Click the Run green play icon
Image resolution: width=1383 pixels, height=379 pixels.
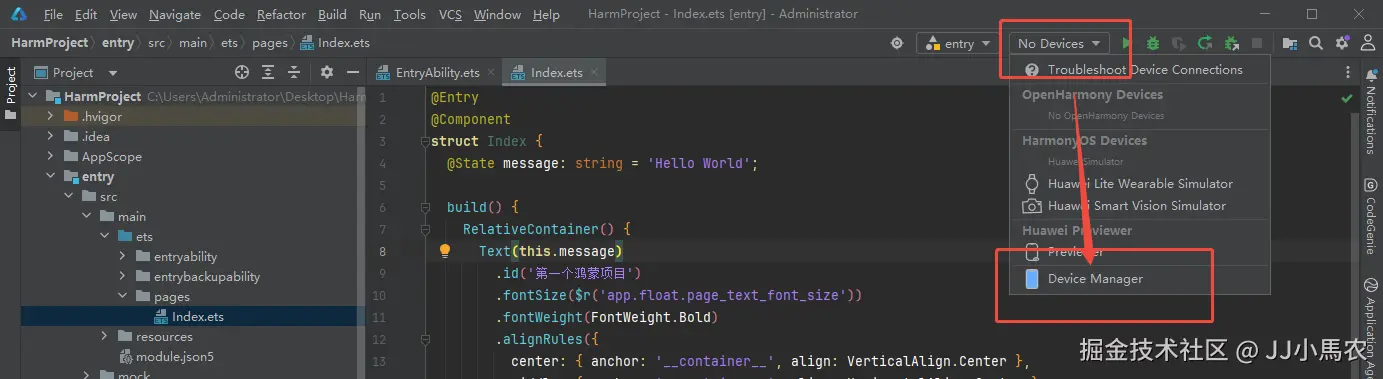point(1127,43)
